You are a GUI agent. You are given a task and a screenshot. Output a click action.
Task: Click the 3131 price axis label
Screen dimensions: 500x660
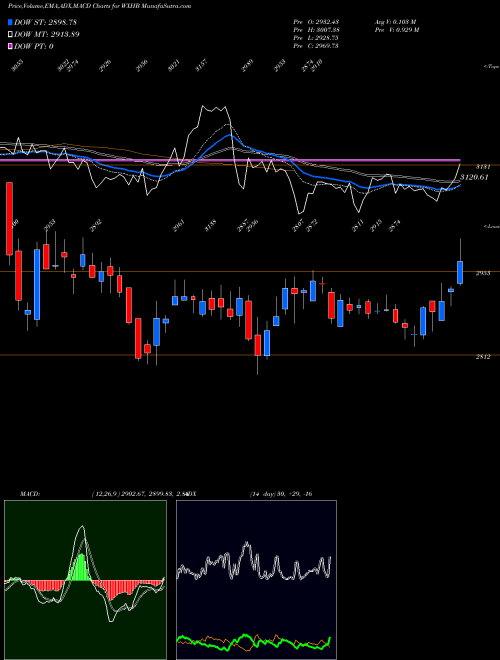click(x=482, y=167)
